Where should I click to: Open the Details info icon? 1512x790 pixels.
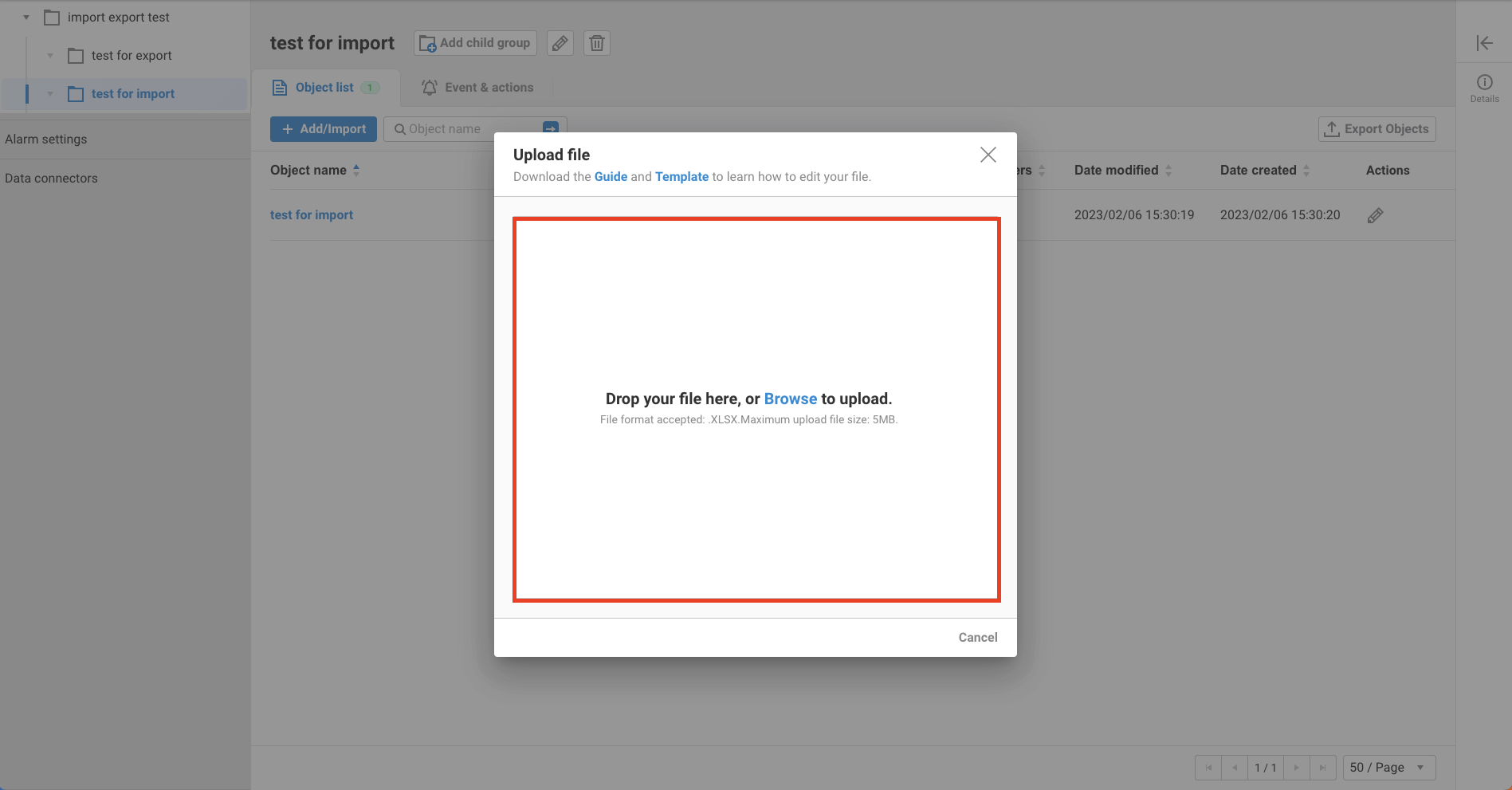(x=1484, y=83)
